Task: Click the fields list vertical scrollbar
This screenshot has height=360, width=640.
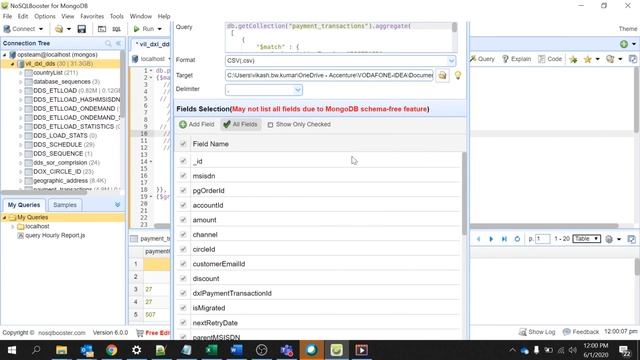Action: (464, 193)
